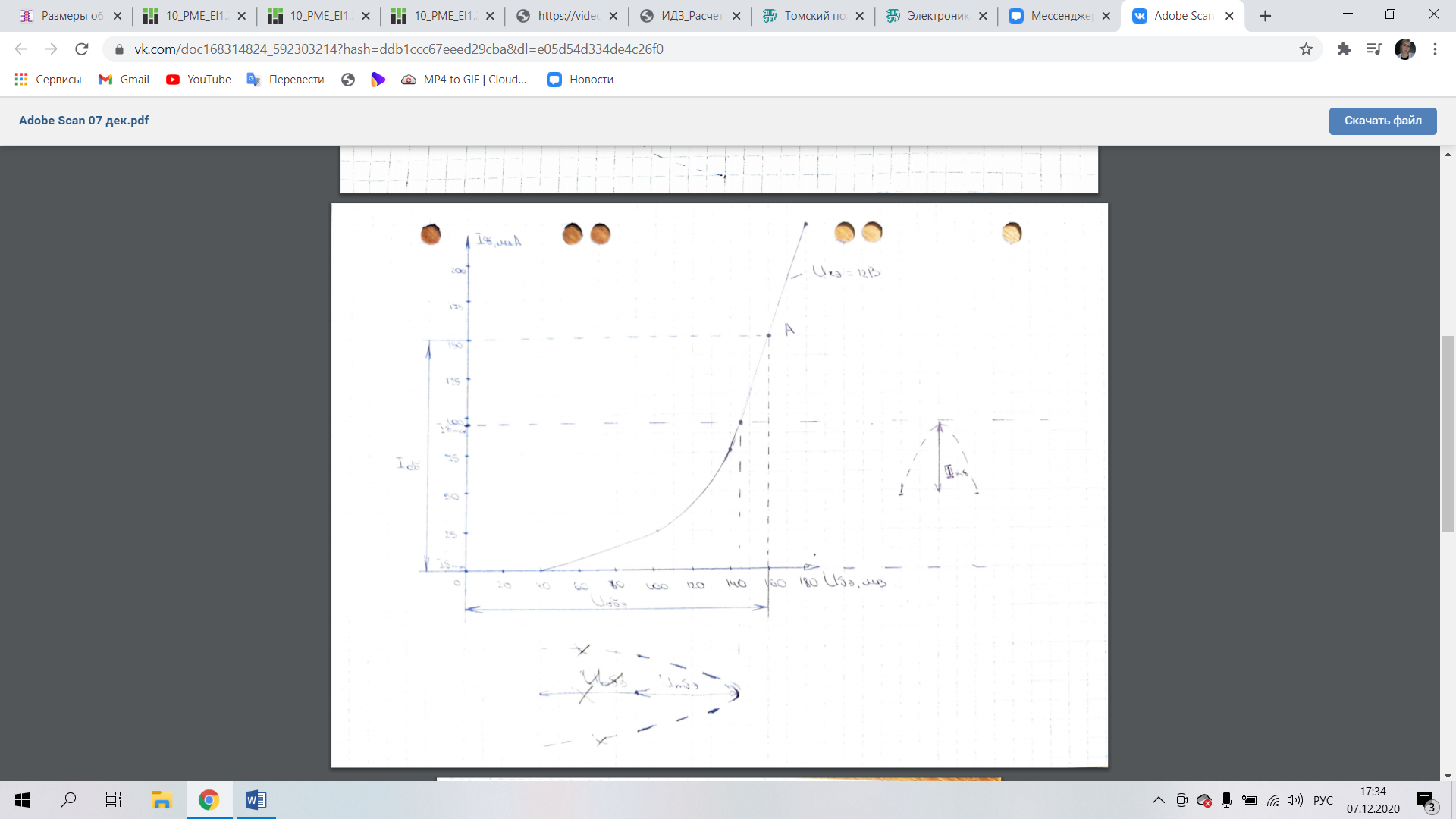Open the battery status tray icon
The height and width of the screenshot is (819, 1456).
[x=1250, y=800]
